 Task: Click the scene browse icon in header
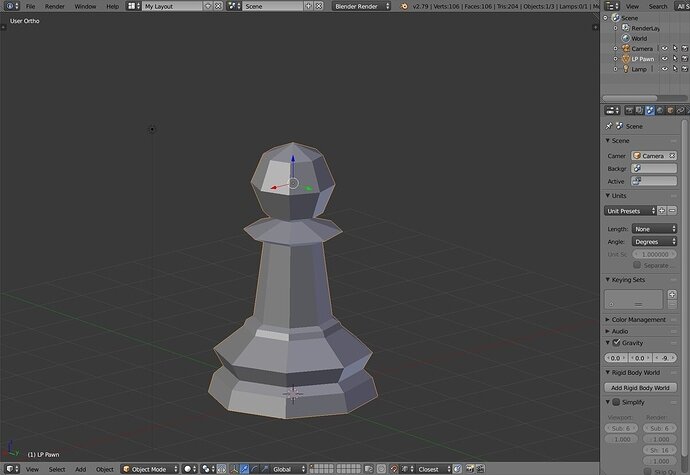click(234, 6)
